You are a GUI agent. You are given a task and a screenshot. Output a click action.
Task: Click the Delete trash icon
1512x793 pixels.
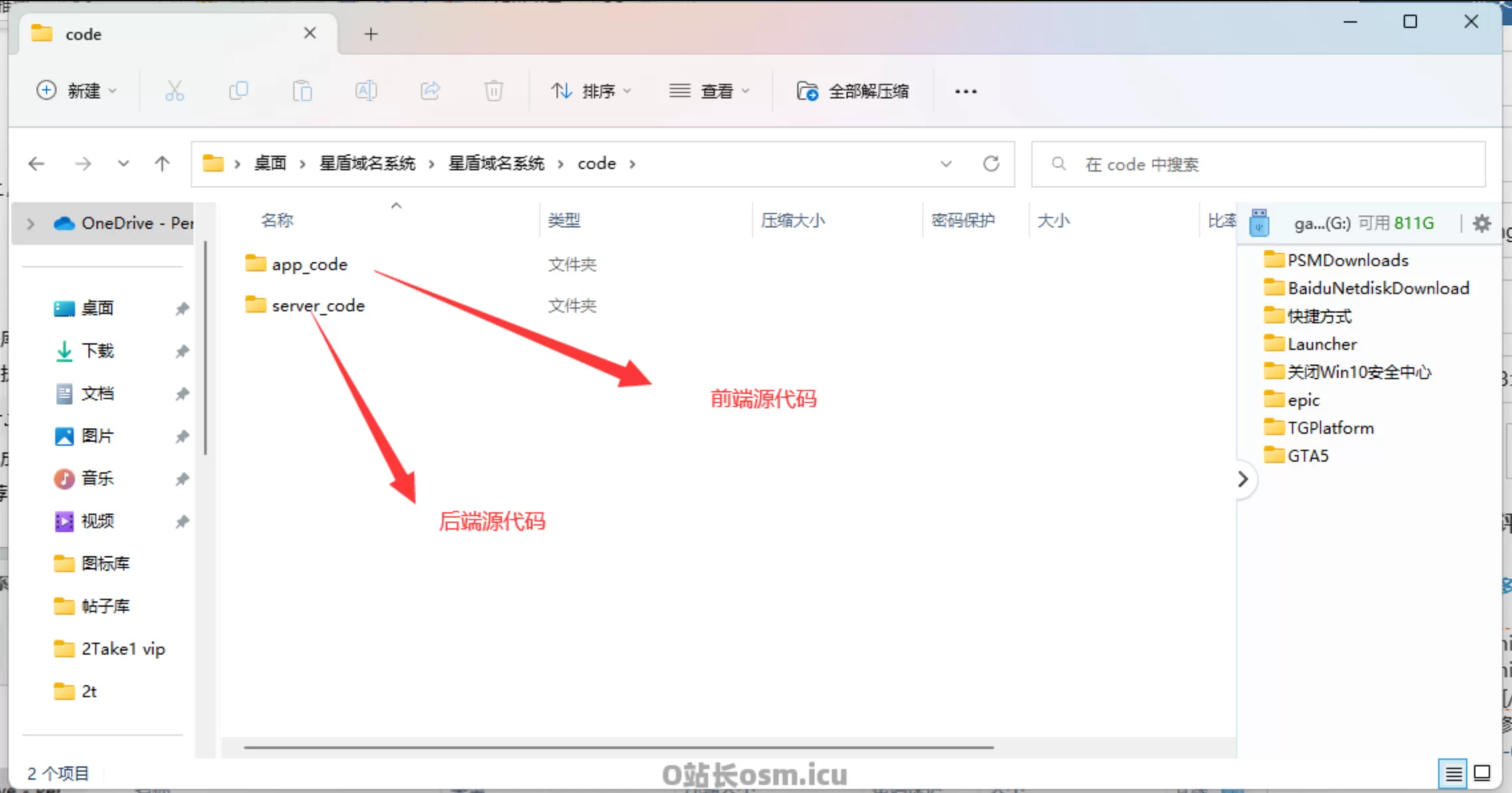tap(493, 91)
